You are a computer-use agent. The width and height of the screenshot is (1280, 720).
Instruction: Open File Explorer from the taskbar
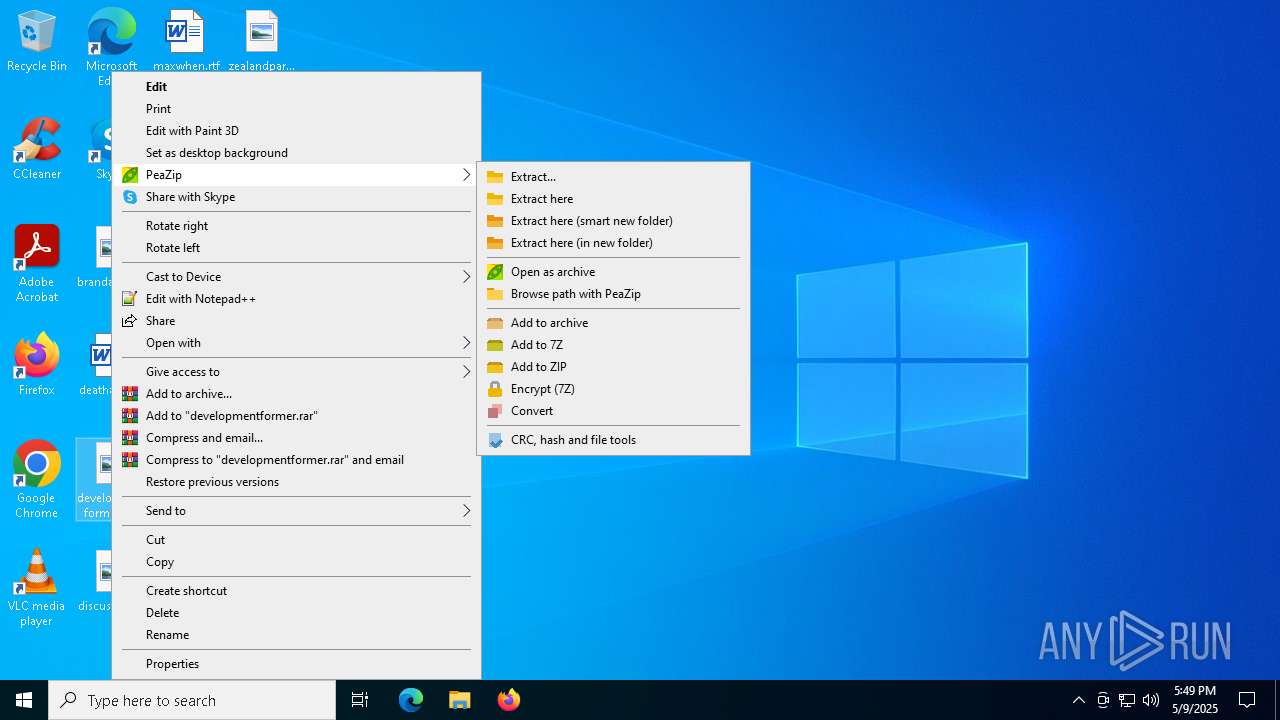coord(460,700)
